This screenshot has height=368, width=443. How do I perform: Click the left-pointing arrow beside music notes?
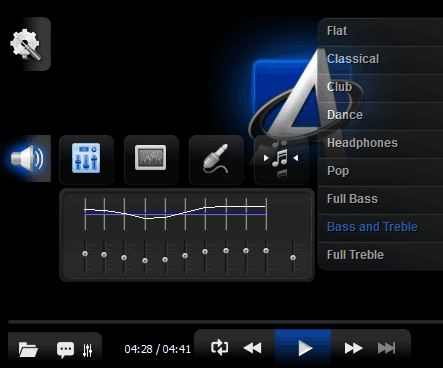[296, 158]
